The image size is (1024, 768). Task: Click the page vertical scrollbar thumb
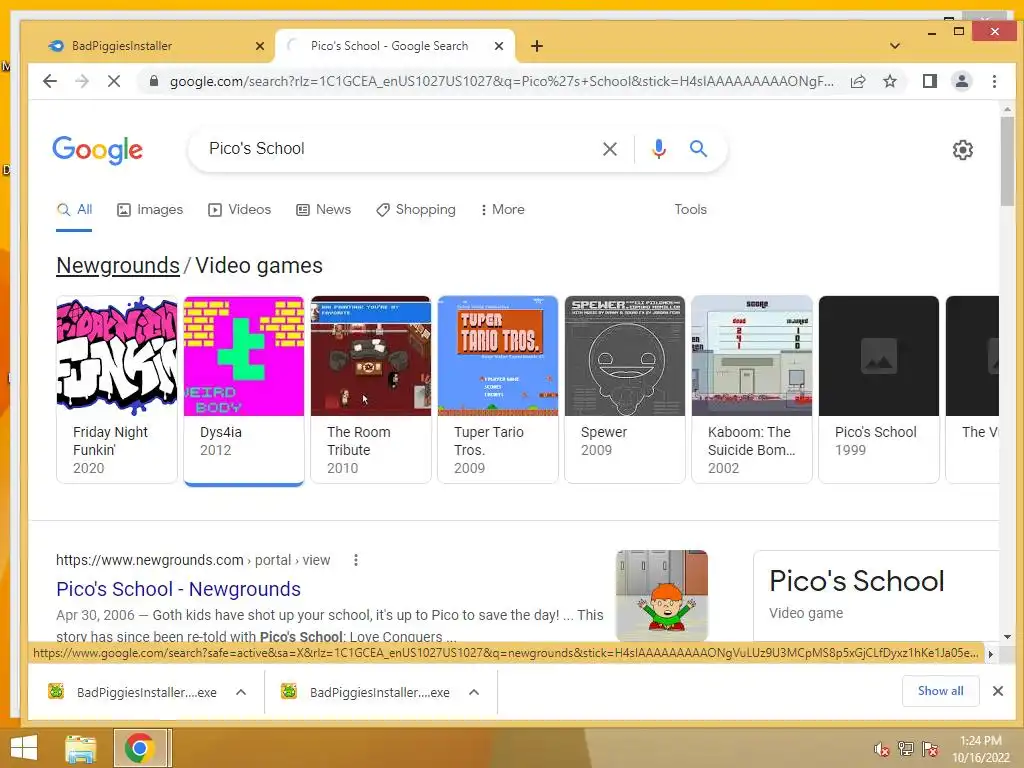[x=1006, y=161]
